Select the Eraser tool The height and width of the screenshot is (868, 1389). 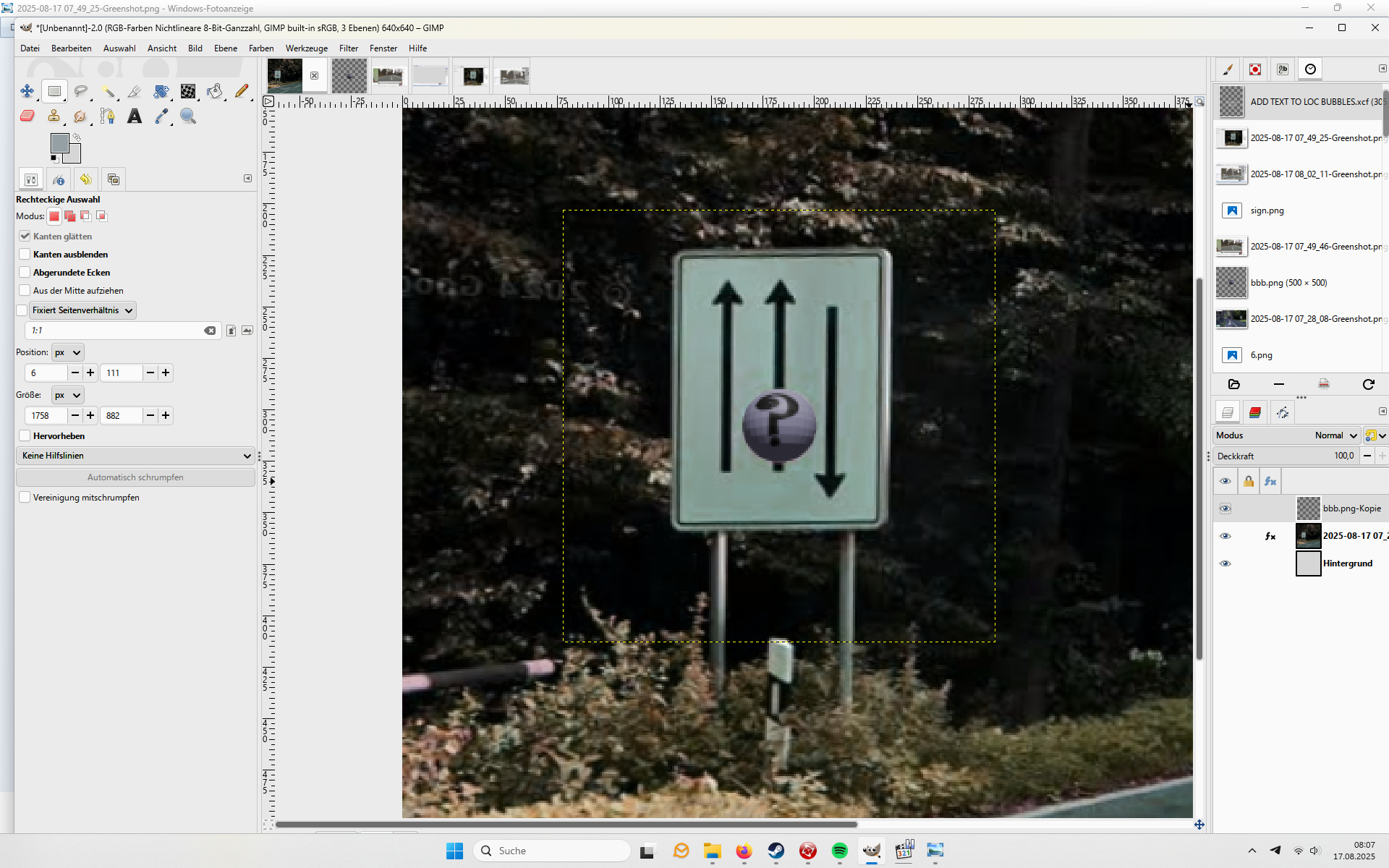point(27,116)
